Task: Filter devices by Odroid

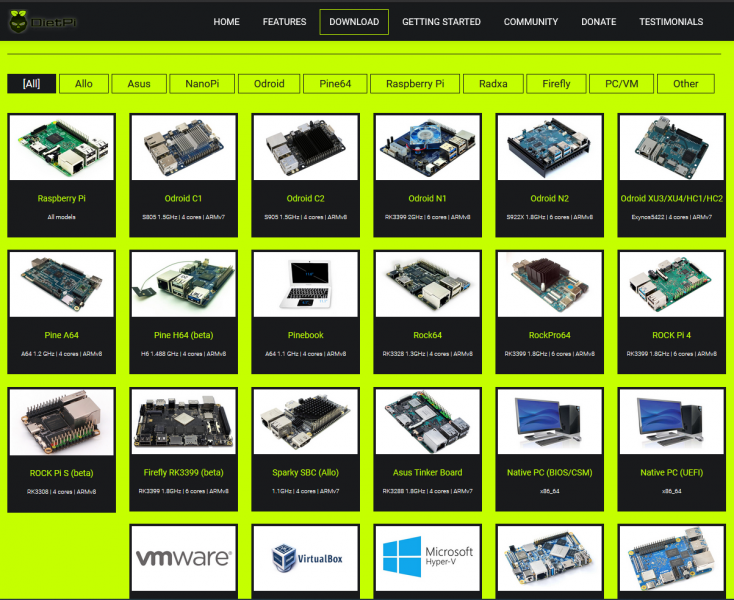Action: 269,84
